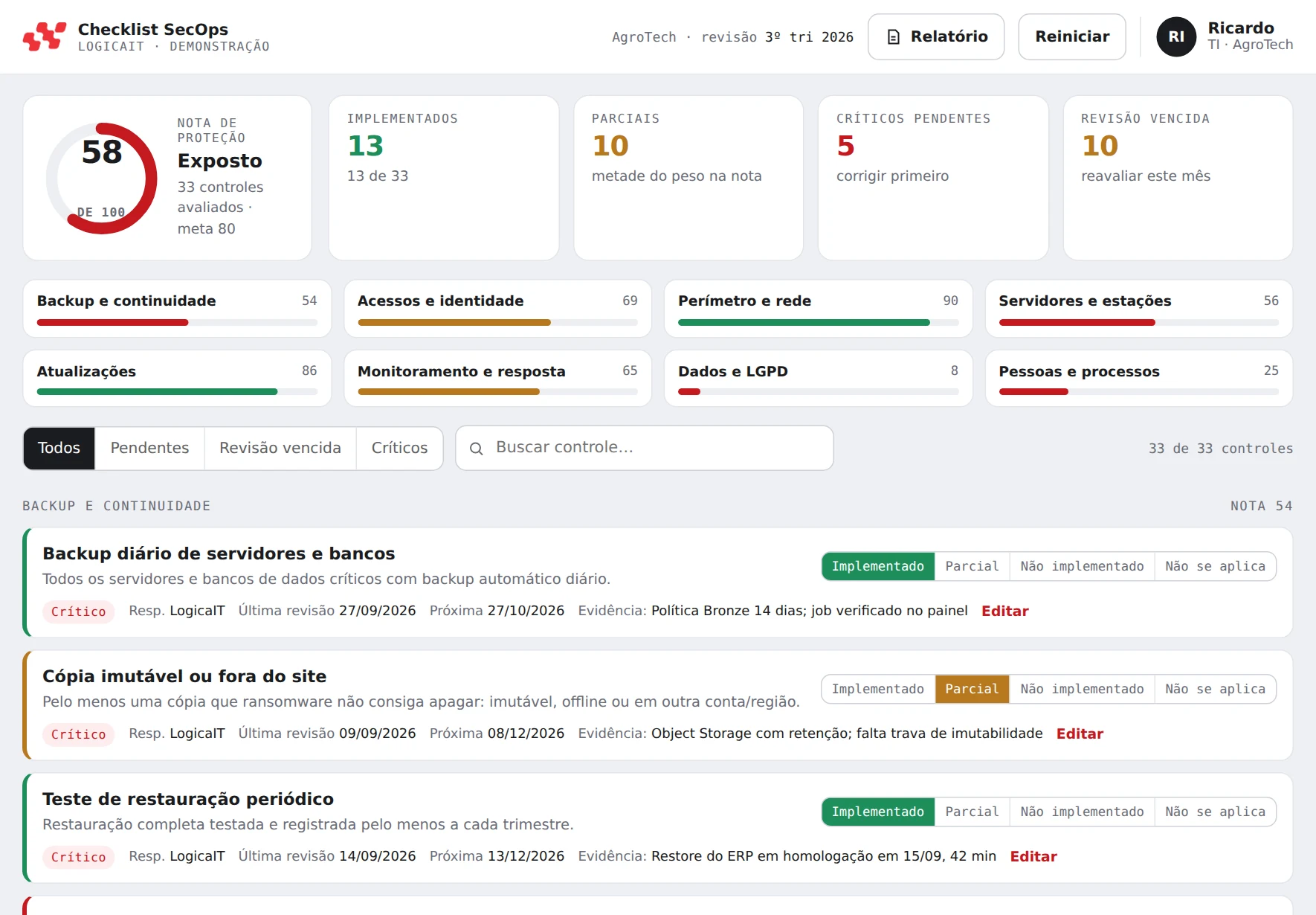Click the 'Ricardo' user name

(x=1240, y=28)
